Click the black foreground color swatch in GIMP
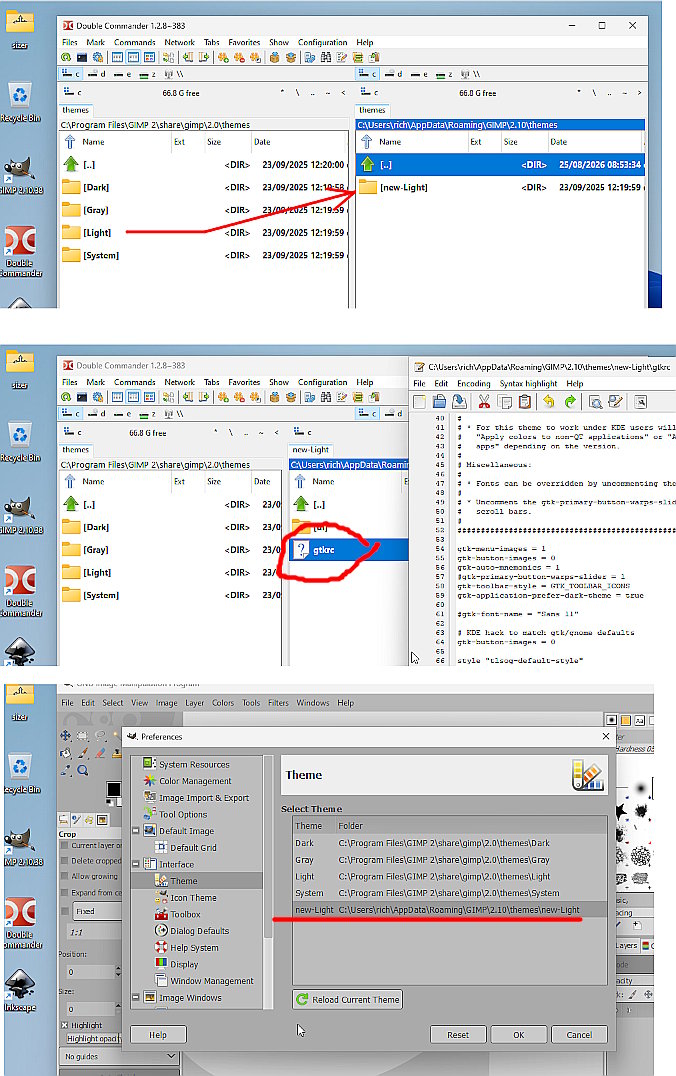676x1076 pixels. click(x=114, y=789)
